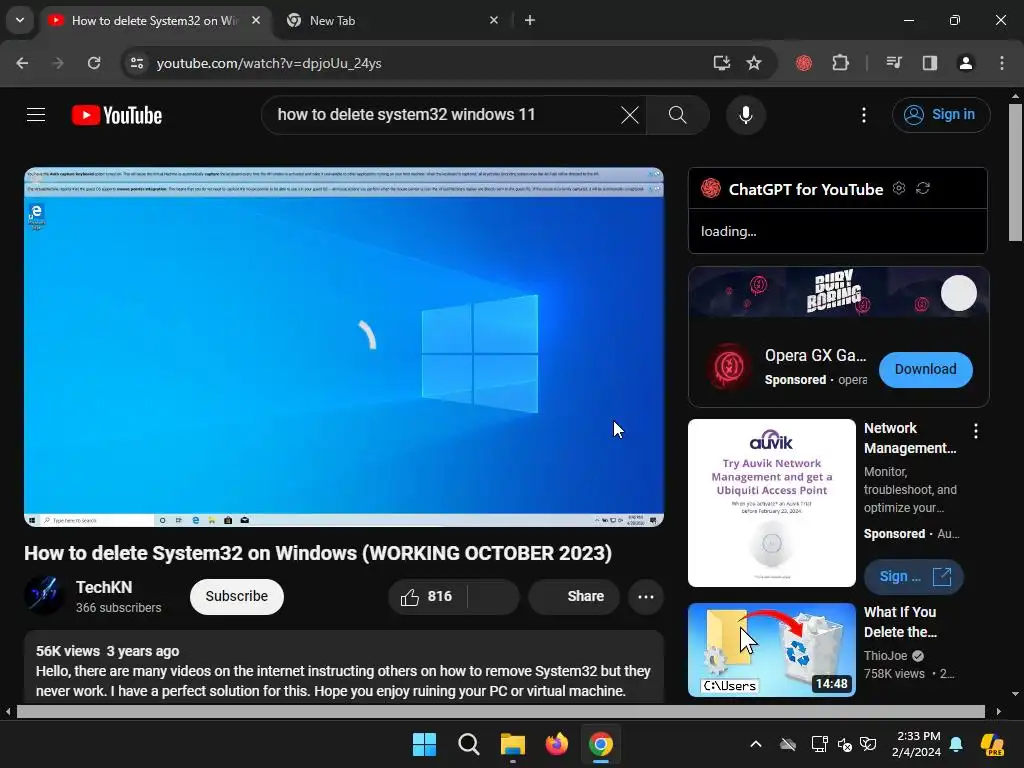
Task: Reload the YouTube page
Action: tap(94, 63)
